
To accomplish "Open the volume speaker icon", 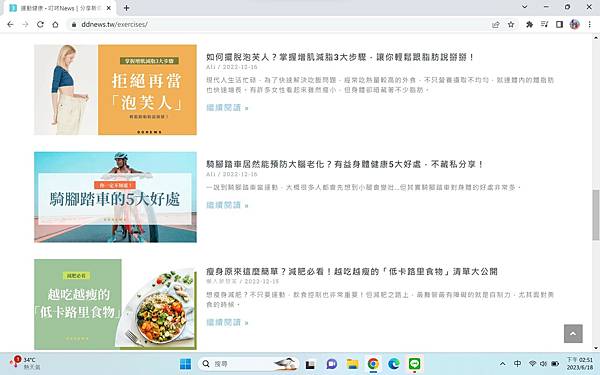I will point(543,364).
